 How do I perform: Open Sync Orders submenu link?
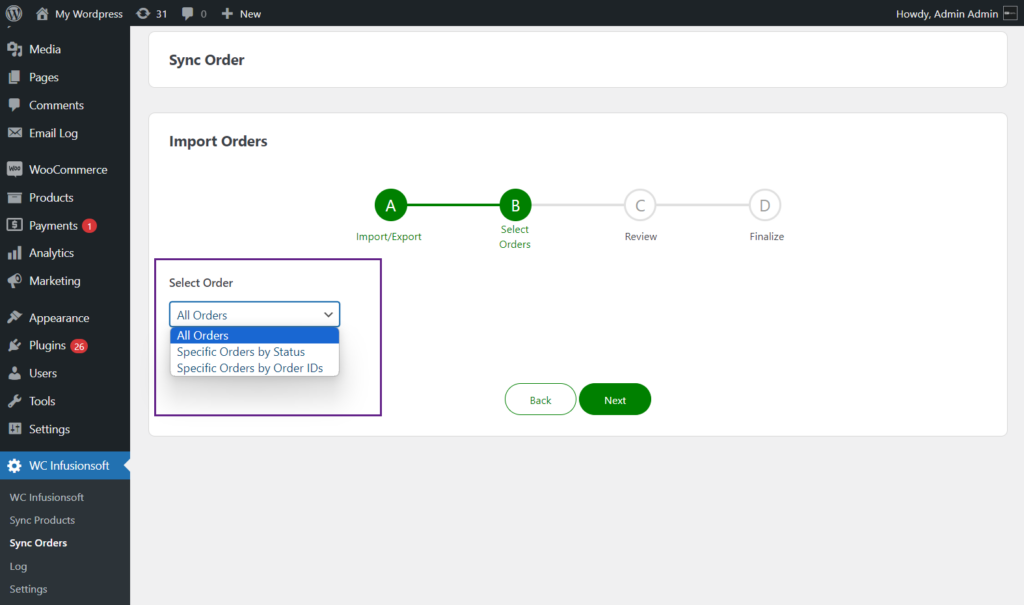tap(38, 543)
